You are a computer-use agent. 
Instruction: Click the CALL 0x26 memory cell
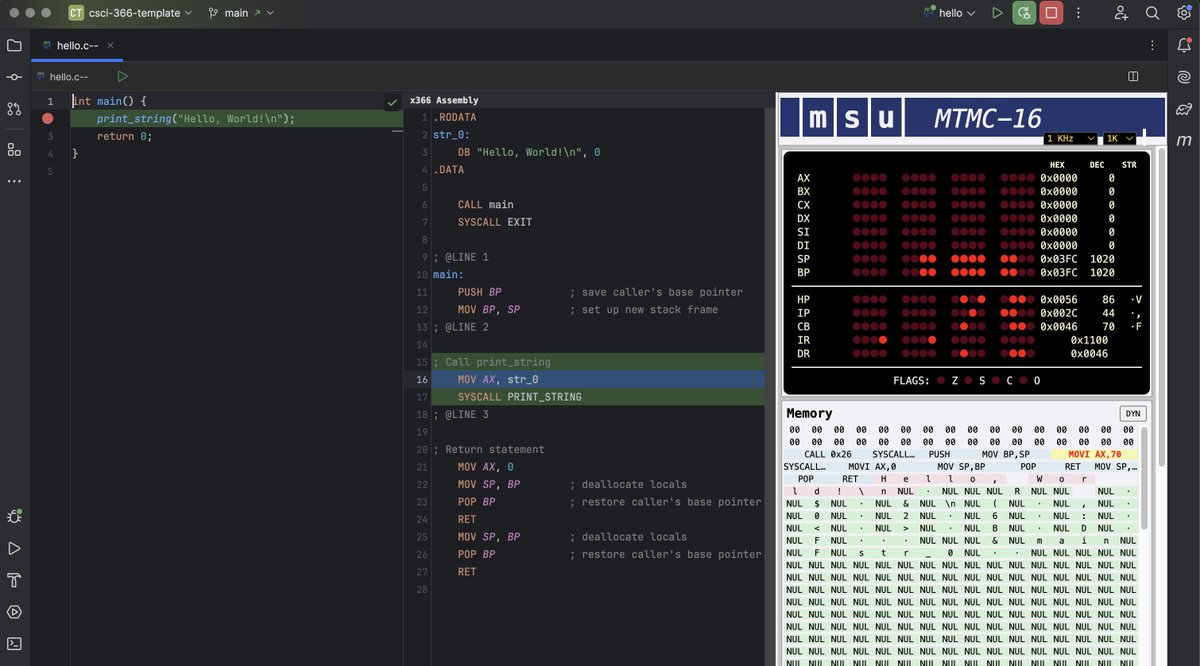(829, 454)
